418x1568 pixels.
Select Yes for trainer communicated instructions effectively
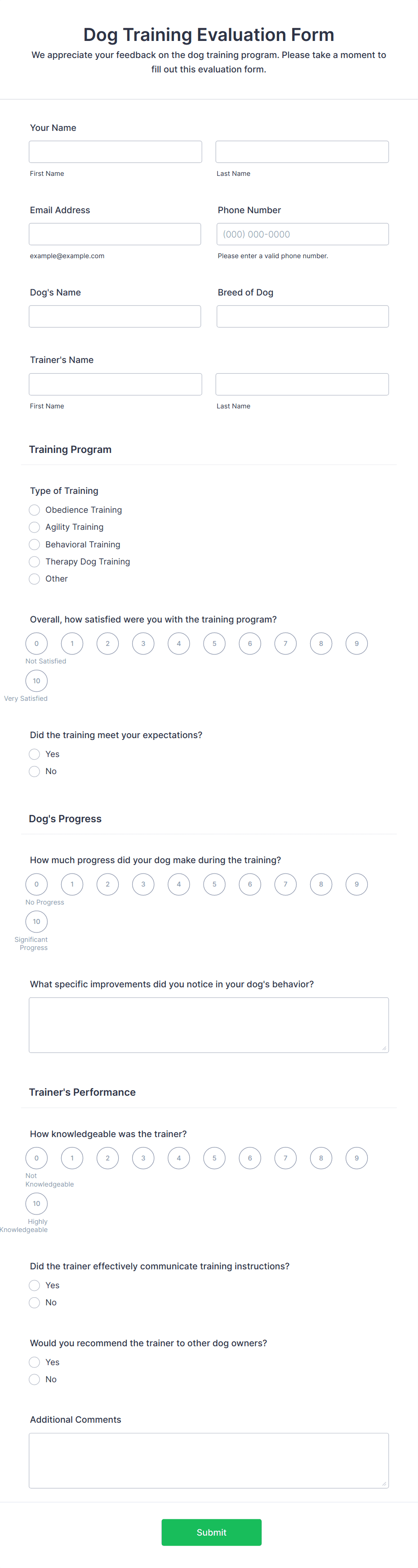34,1285
